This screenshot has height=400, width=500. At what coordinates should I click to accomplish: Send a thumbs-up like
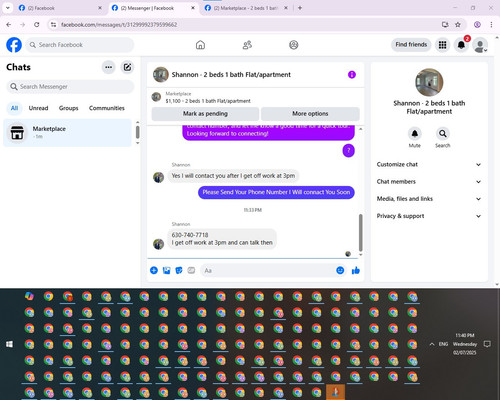[x=356, y=270]
